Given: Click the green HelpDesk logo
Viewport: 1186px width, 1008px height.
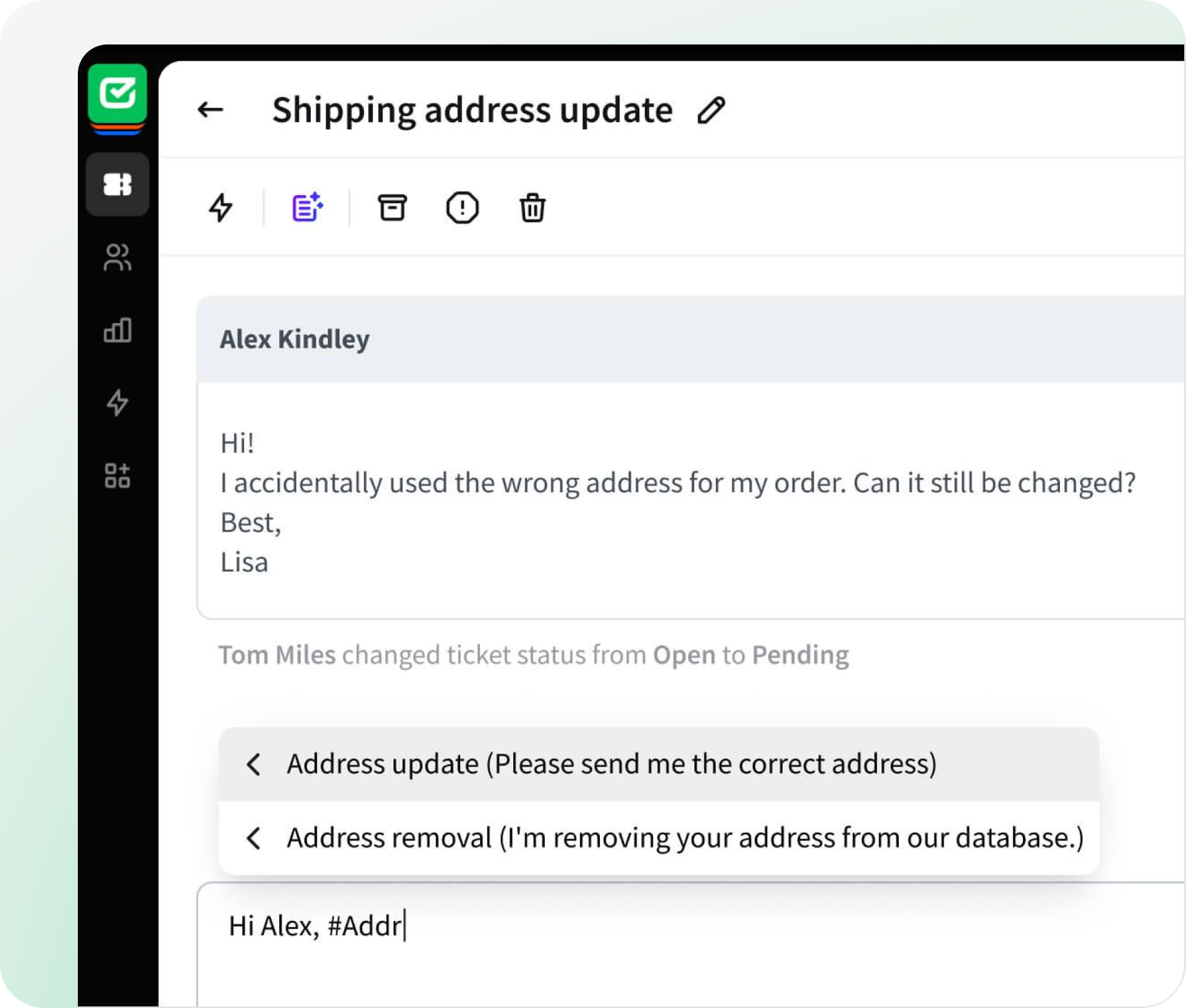Looking at the screenshot, I should pyautogui.click(x=117, y=94).
